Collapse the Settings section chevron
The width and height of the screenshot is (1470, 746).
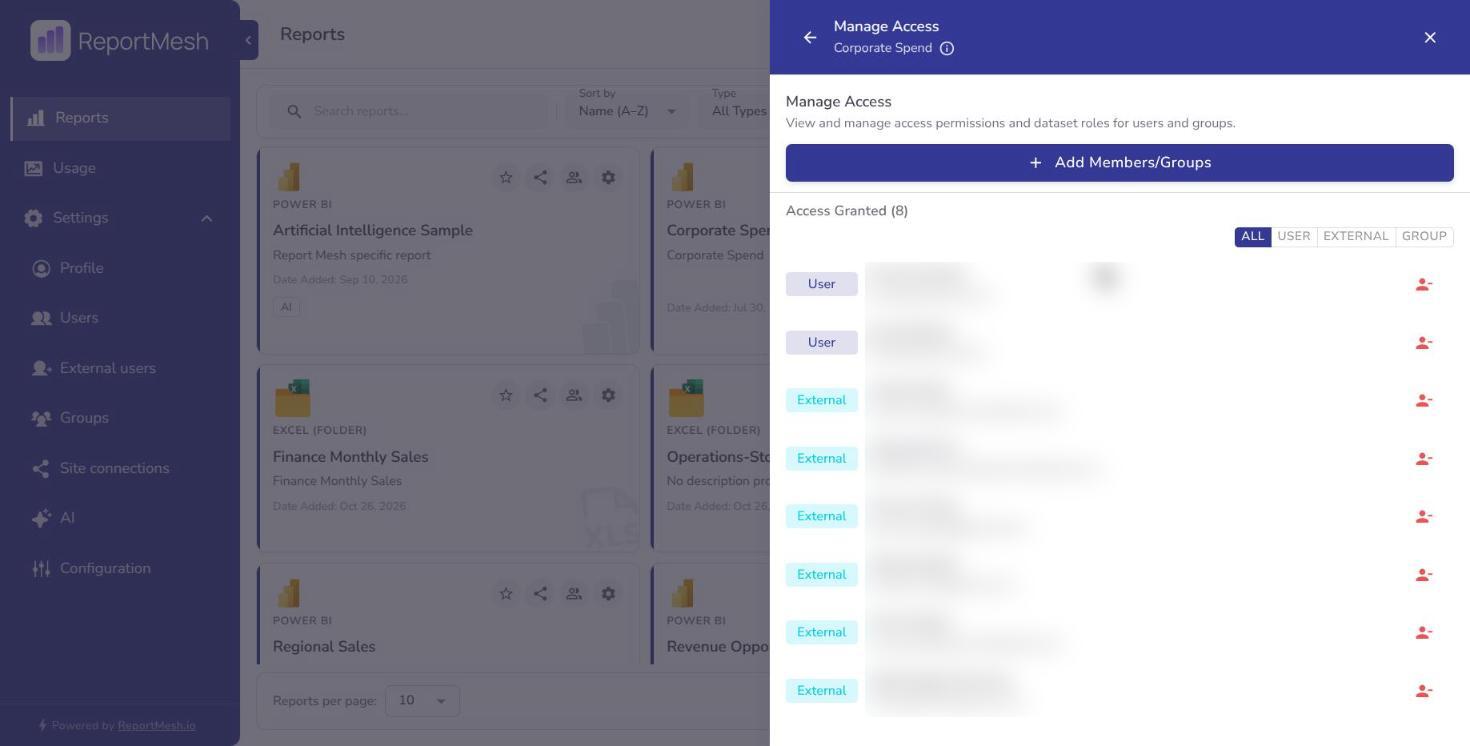(206, 218)
